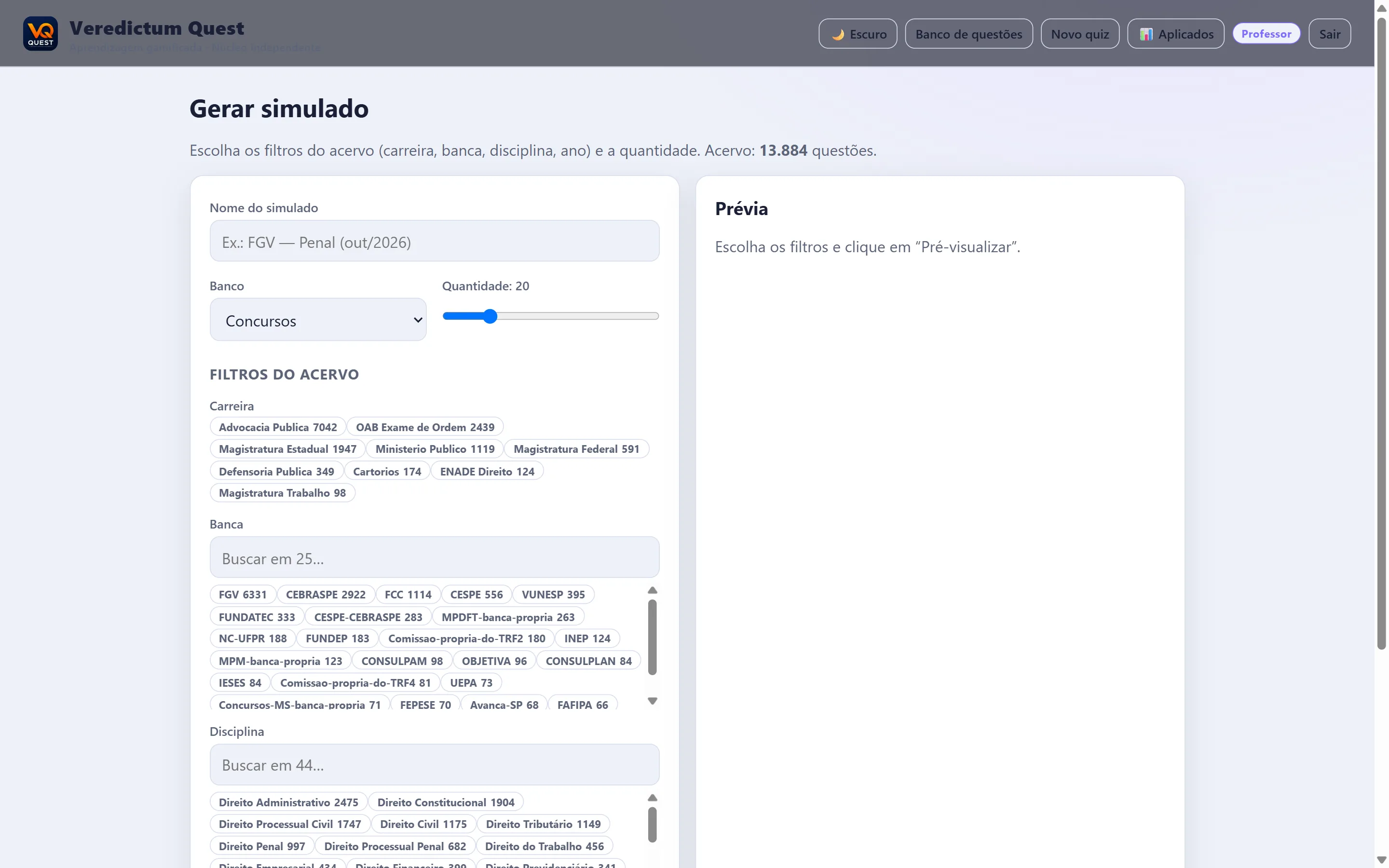Click the Banca list scroll down arrow
Viewport: 1389px width, 868px height.
(653, 701)
